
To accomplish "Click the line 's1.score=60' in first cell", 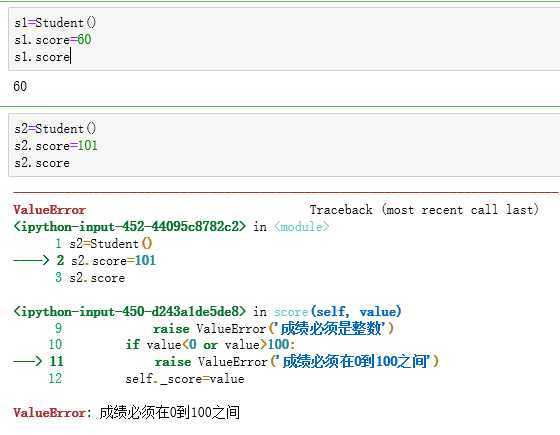I will tap(53, 40).
